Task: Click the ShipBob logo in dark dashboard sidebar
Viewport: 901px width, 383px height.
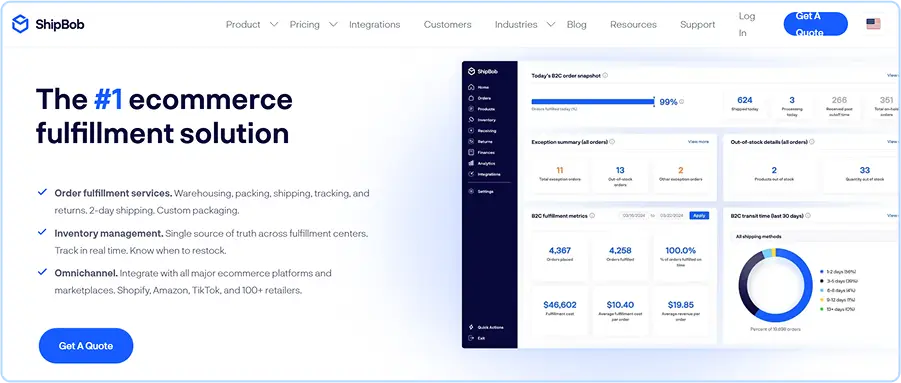Action: coord(483,71)
